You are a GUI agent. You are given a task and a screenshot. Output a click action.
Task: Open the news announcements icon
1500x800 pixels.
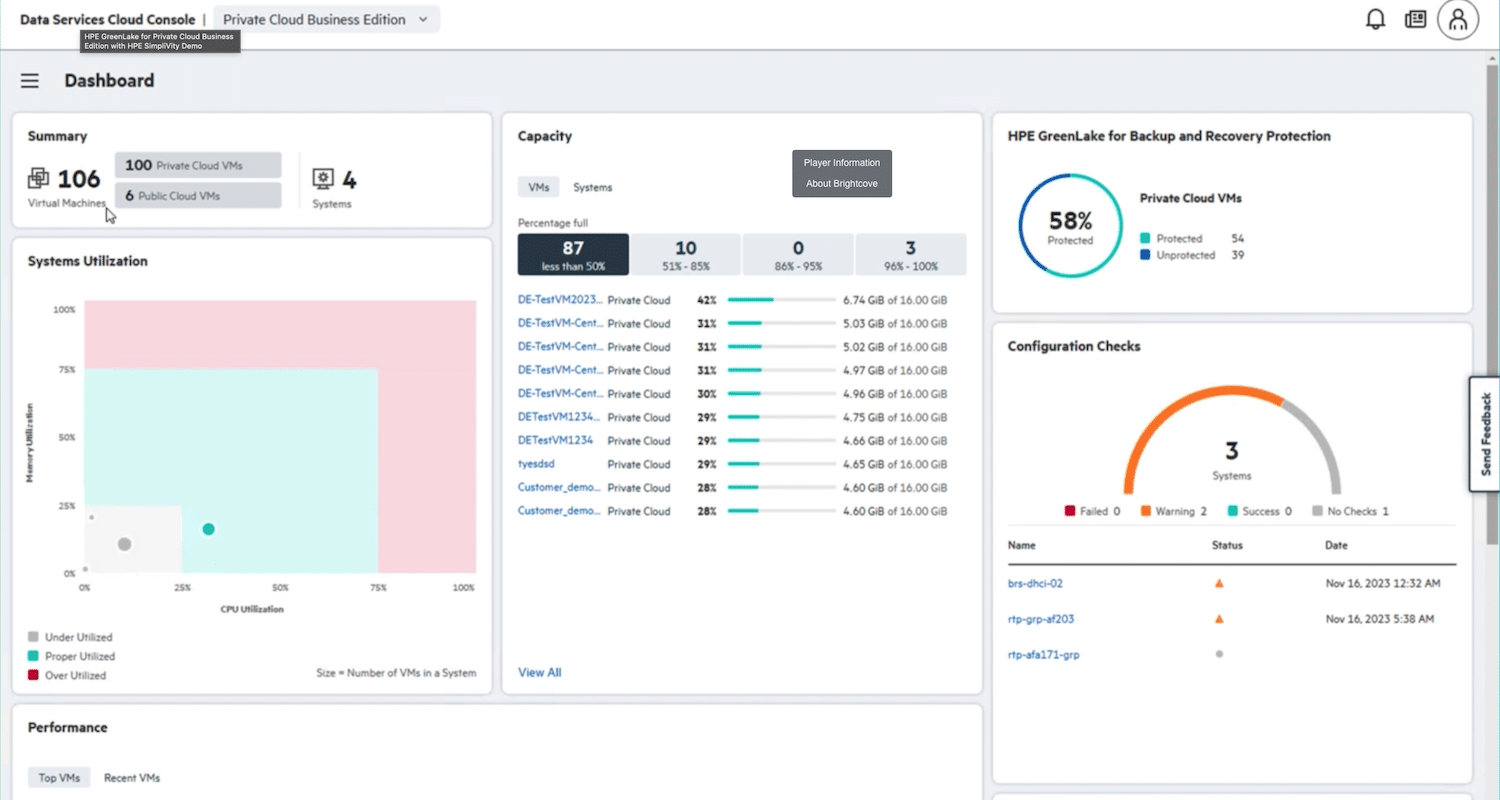1415,19
